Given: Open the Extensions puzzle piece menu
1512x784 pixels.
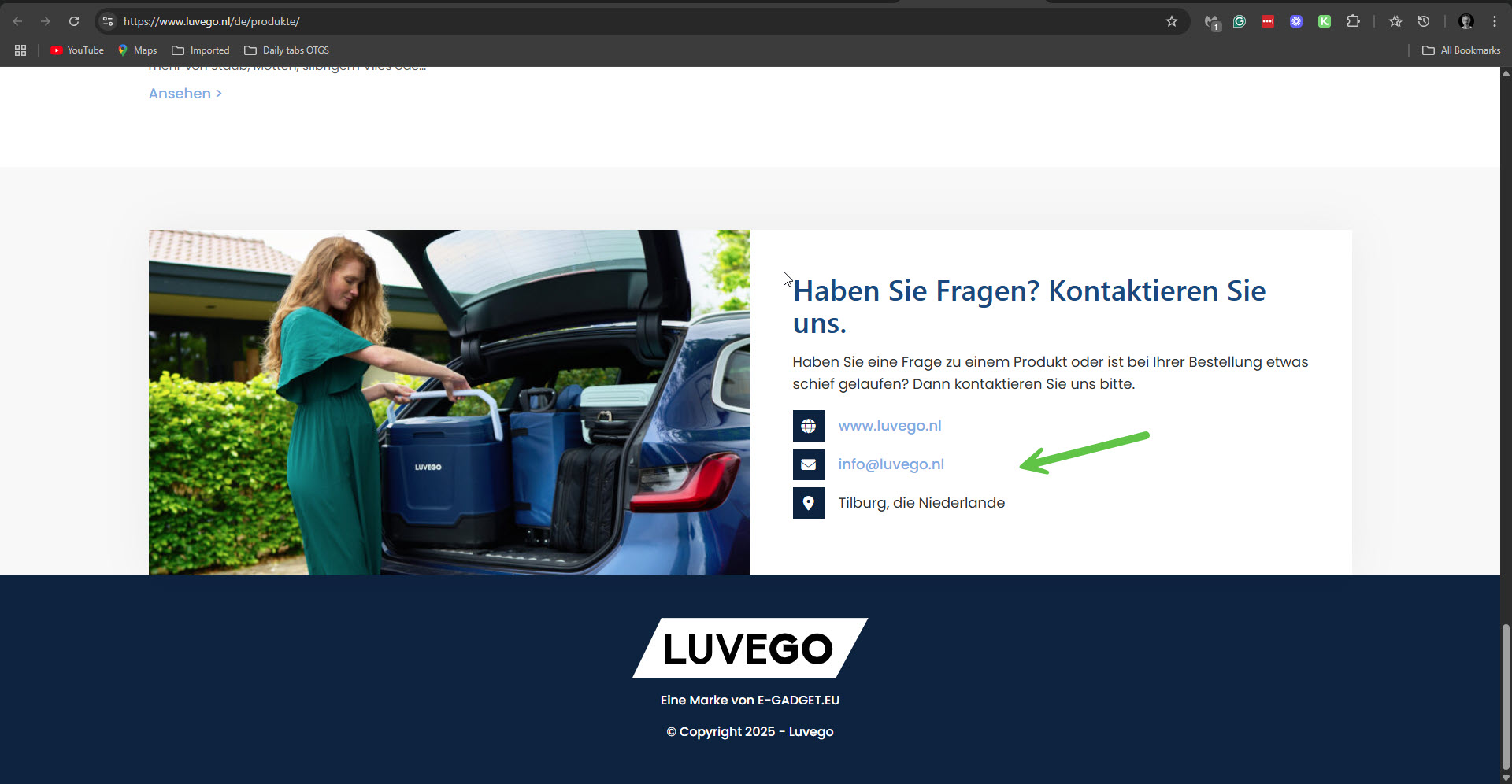Looking at the screenshot, I should [x=1353, y=21].
